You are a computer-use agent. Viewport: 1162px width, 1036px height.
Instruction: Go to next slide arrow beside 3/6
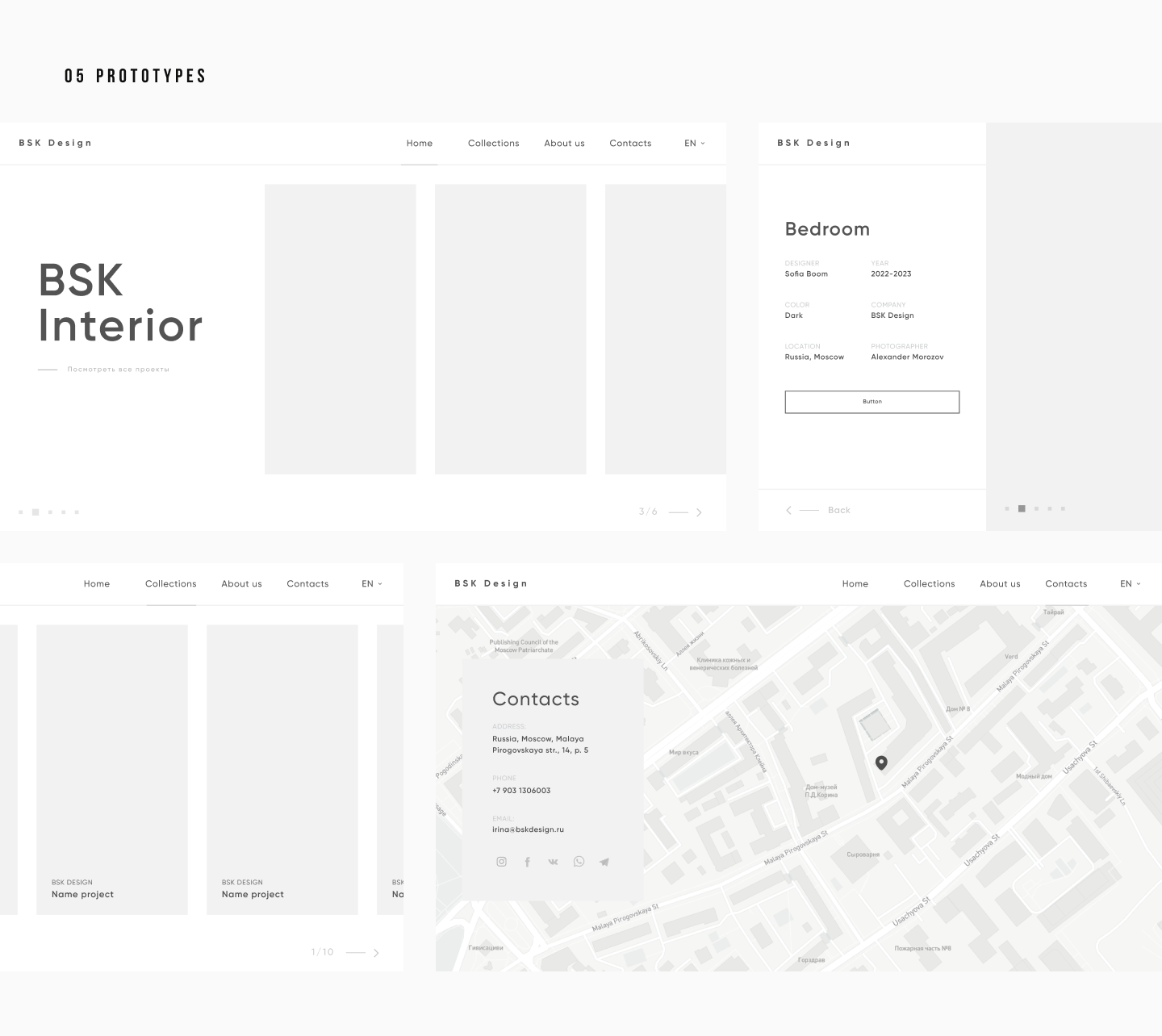pos(699,512)
